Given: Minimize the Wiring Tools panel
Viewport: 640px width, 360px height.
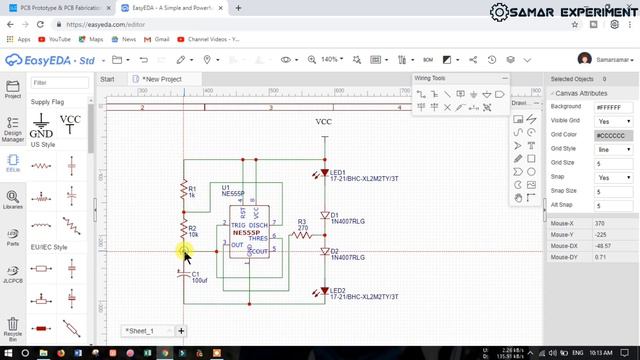Looking at the screenshot, I should (505, 78).
